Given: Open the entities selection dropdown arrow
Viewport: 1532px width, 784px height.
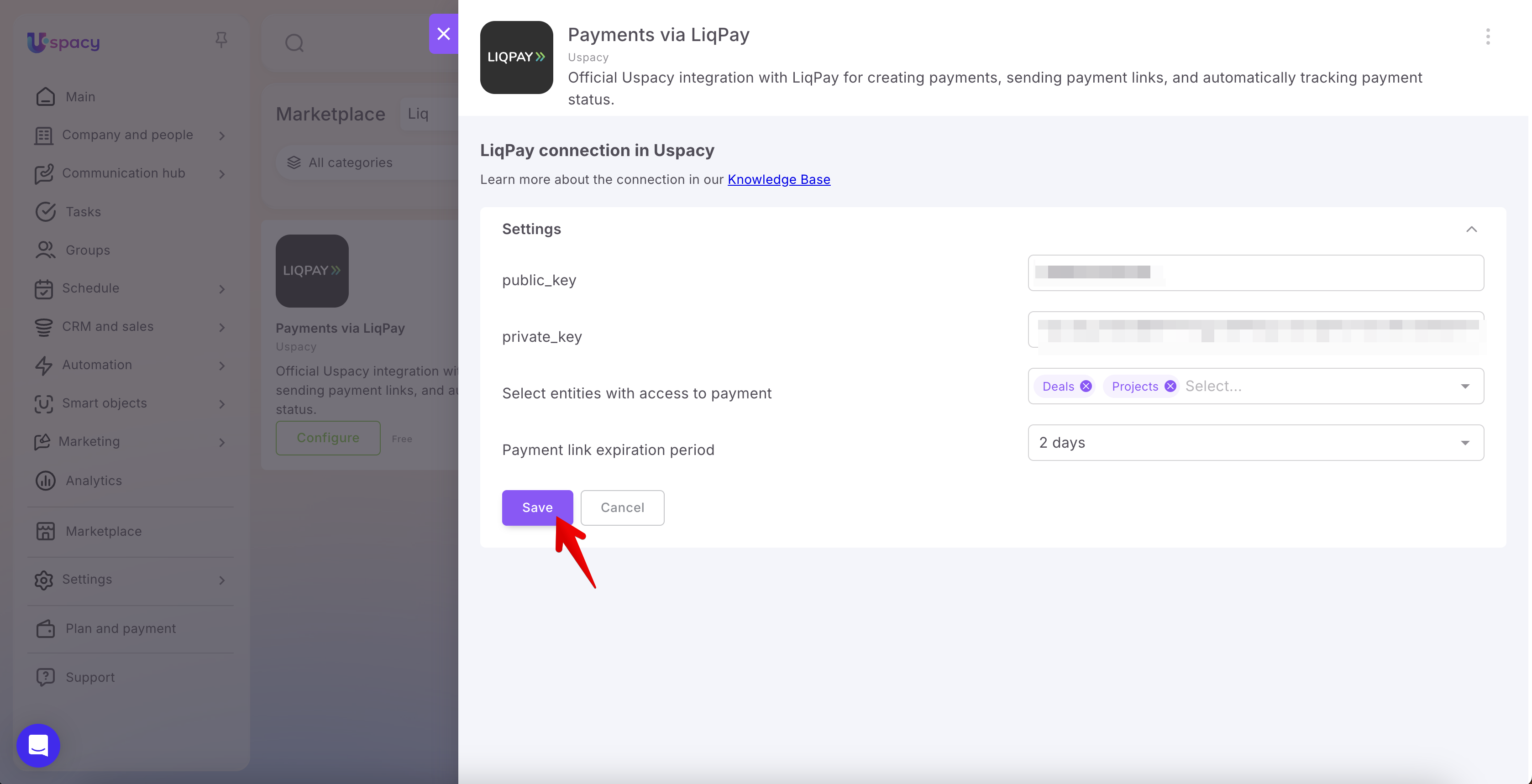Looking at the screenshot, I should 1465,387.
